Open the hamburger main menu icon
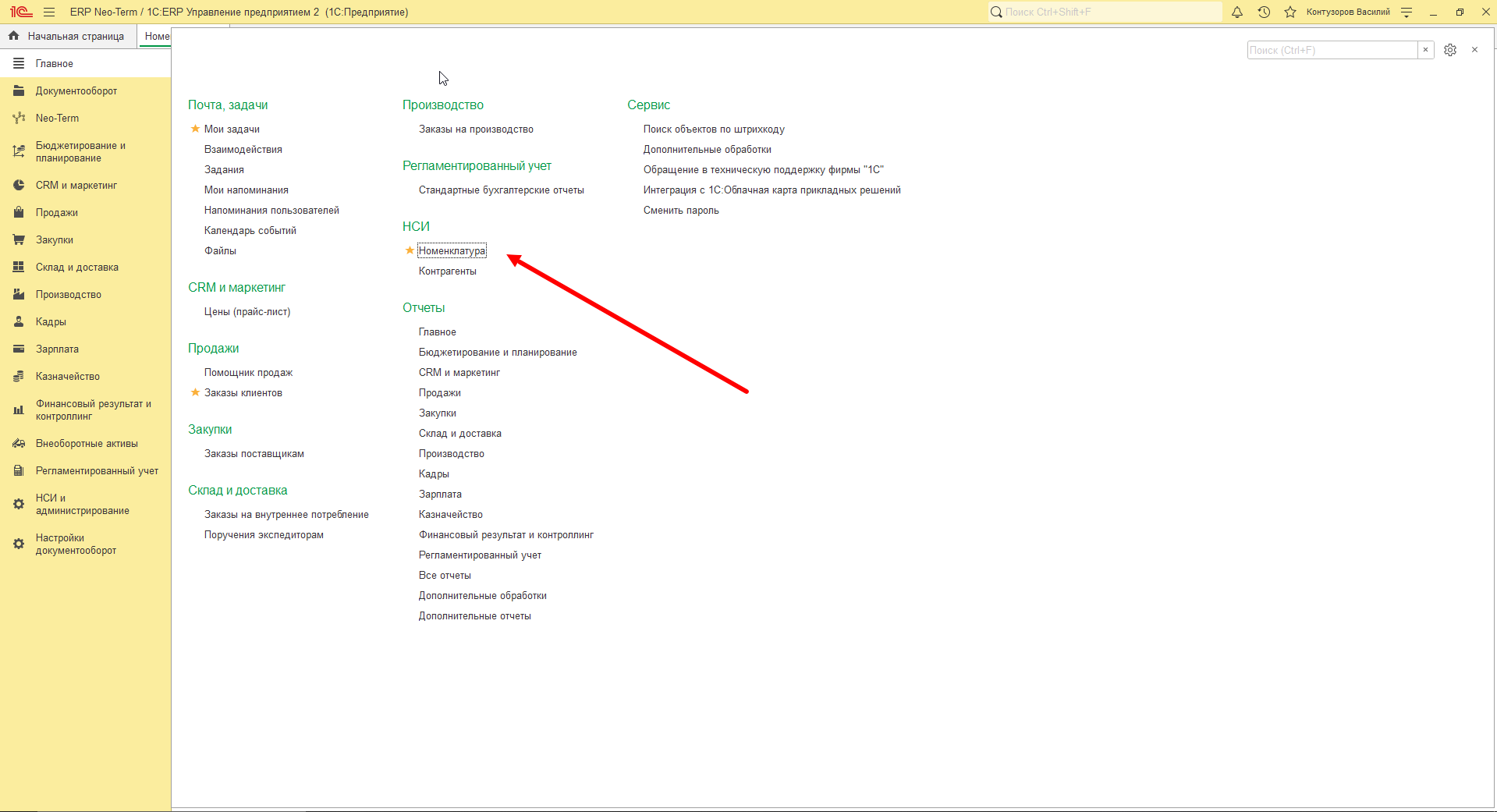This screenshot has width=1497, height=812. (x=49, y=12)
